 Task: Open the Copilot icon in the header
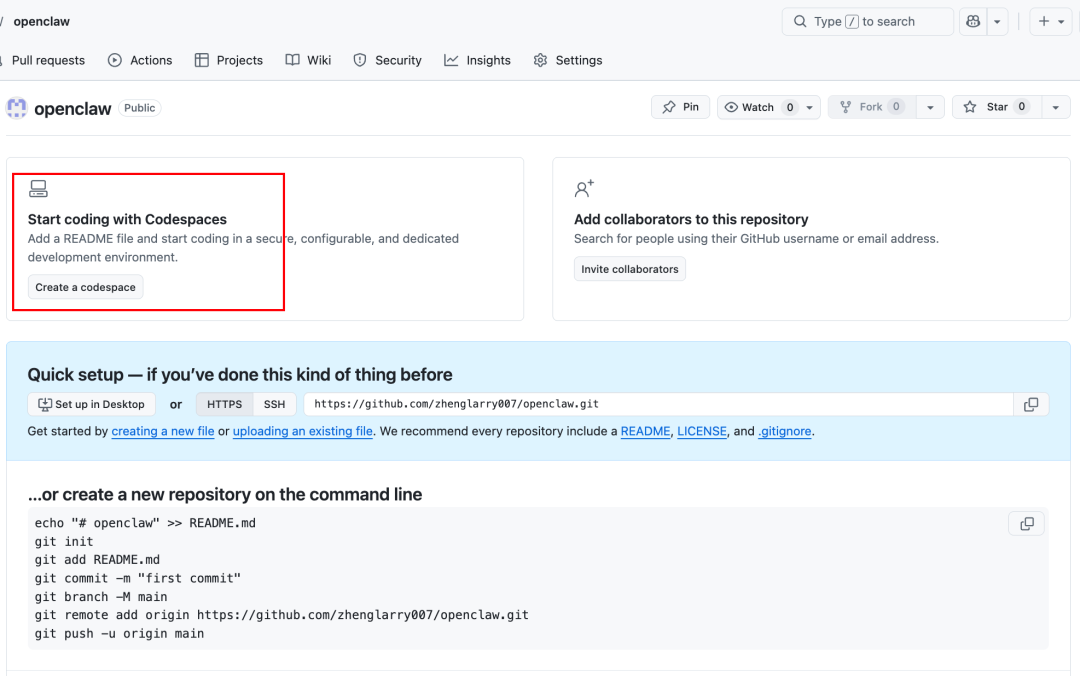[x=973, y=21]
